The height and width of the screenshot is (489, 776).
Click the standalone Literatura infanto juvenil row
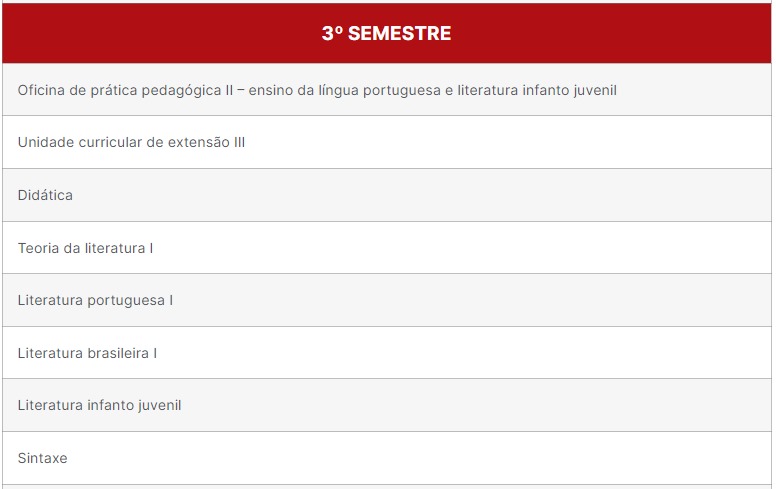point(387,405)
